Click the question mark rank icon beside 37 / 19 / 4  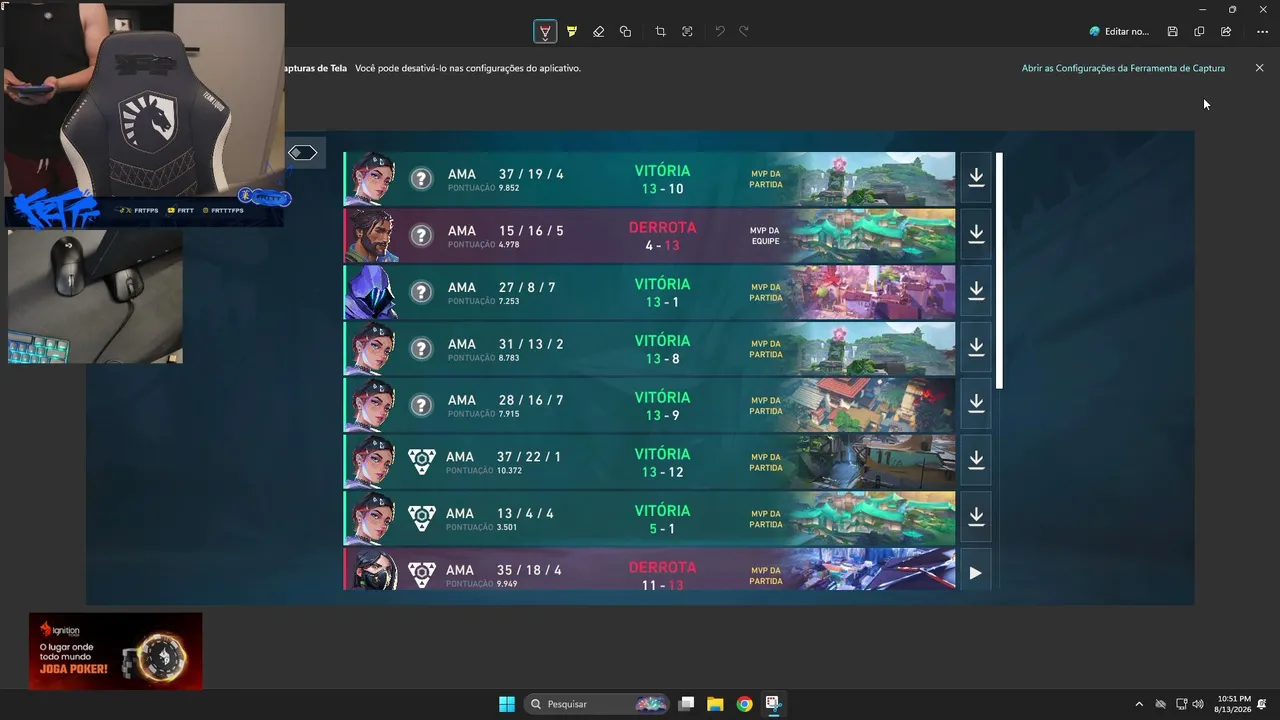pos(422,179)
